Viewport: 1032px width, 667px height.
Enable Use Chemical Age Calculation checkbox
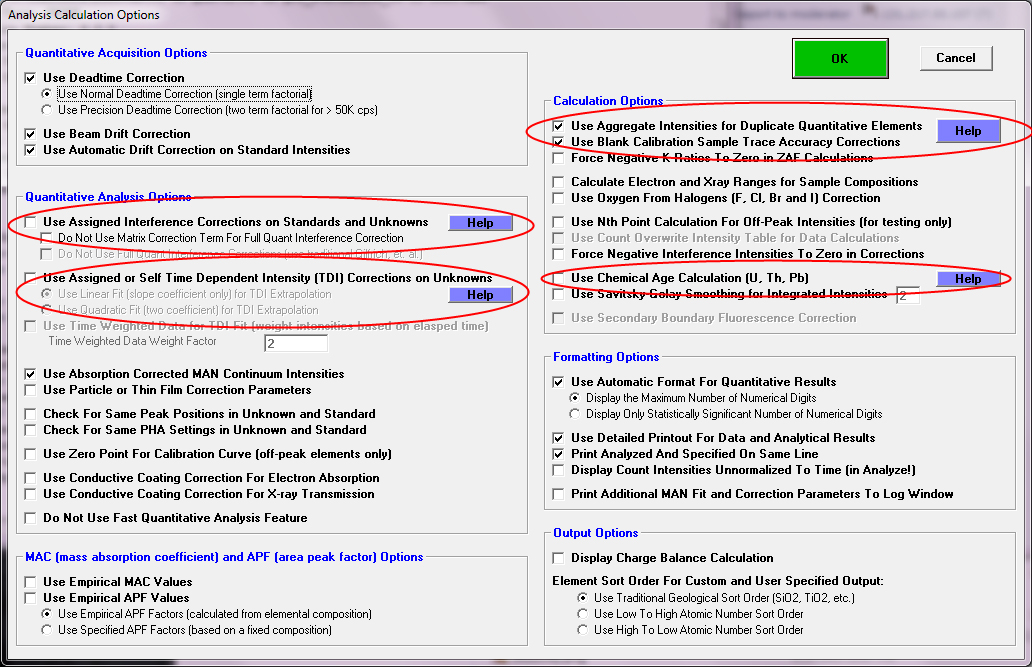(558, 278)
